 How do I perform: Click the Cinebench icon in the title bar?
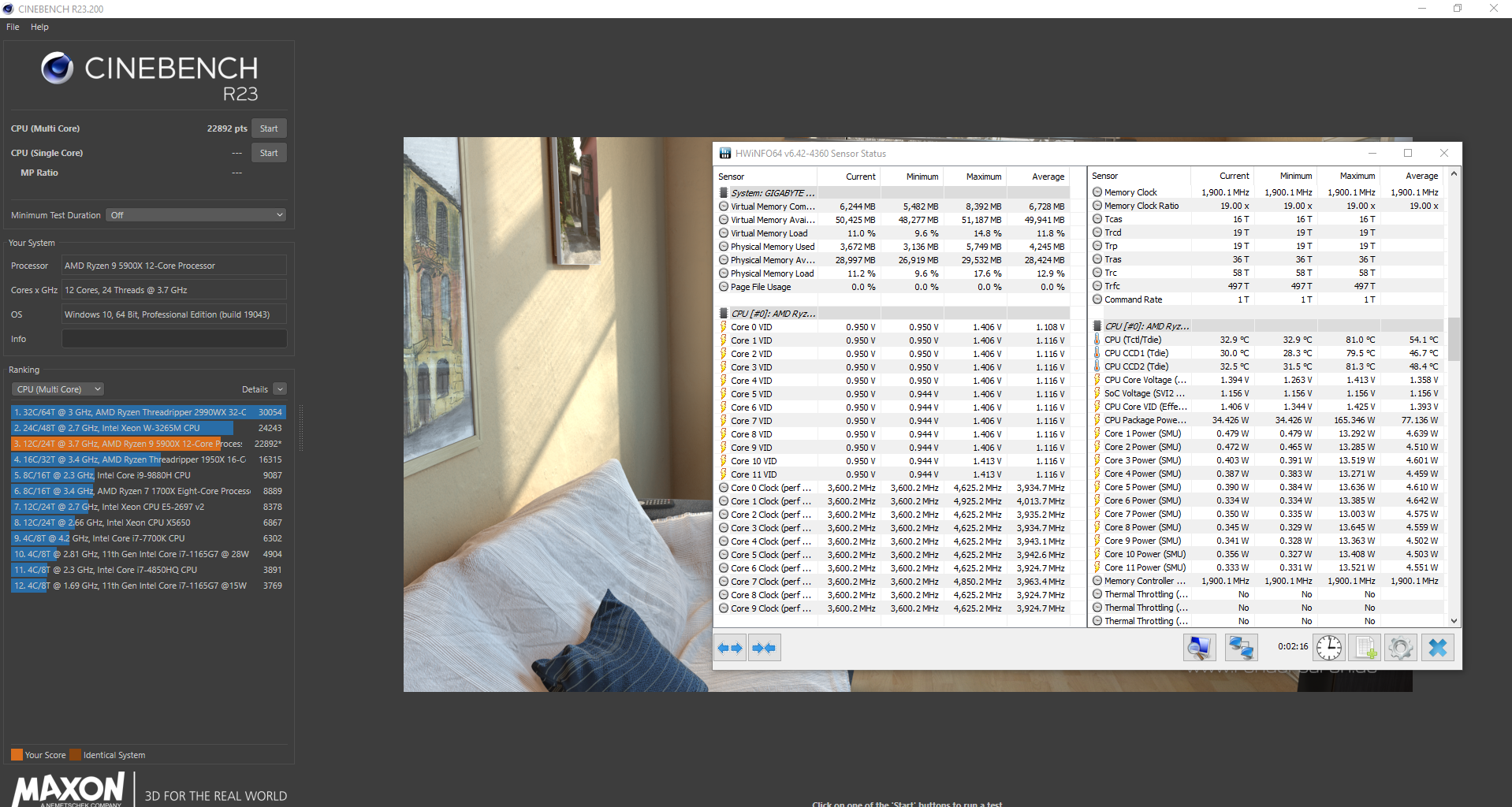8,9
